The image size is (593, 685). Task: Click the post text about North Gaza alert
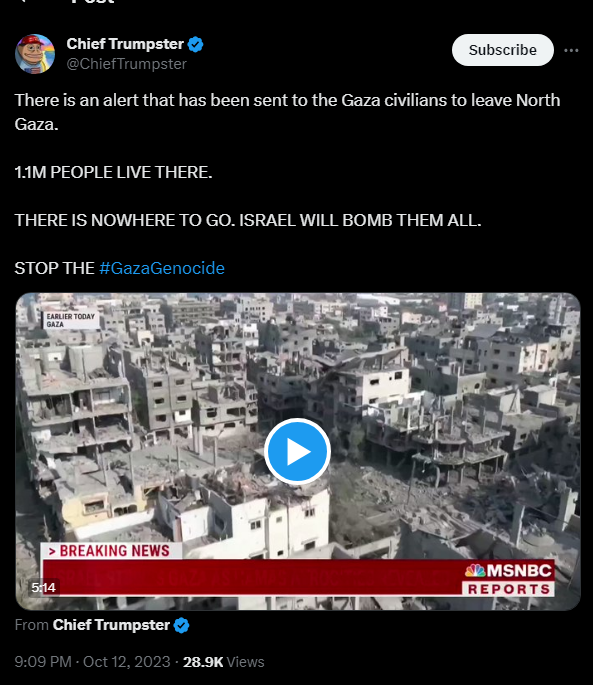(287, 112)
